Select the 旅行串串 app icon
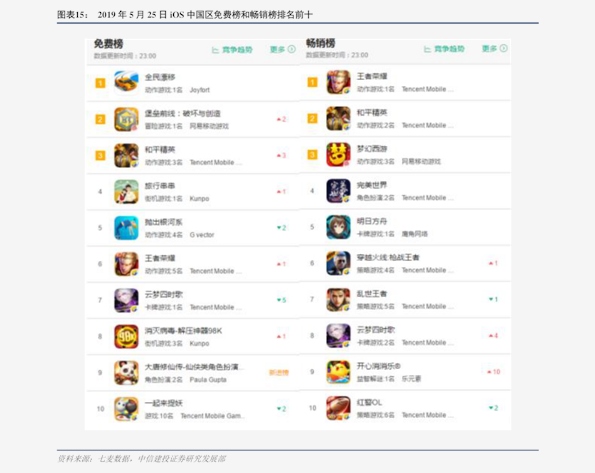Screen dimensions: 595x473 click(126, 192)
